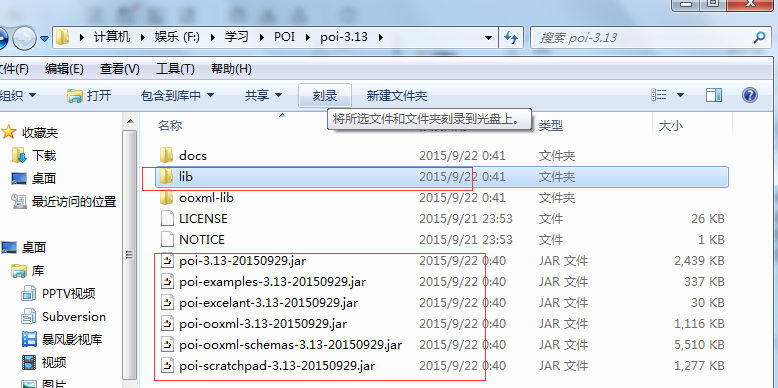Select the LICENSE file icon
The height and width of the screenshot is (388, 778).
click(x=167, y=219)
